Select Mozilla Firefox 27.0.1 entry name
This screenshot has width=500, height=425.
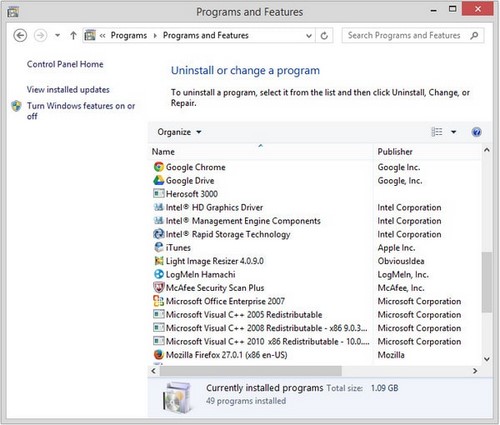(x=227, y=355)
